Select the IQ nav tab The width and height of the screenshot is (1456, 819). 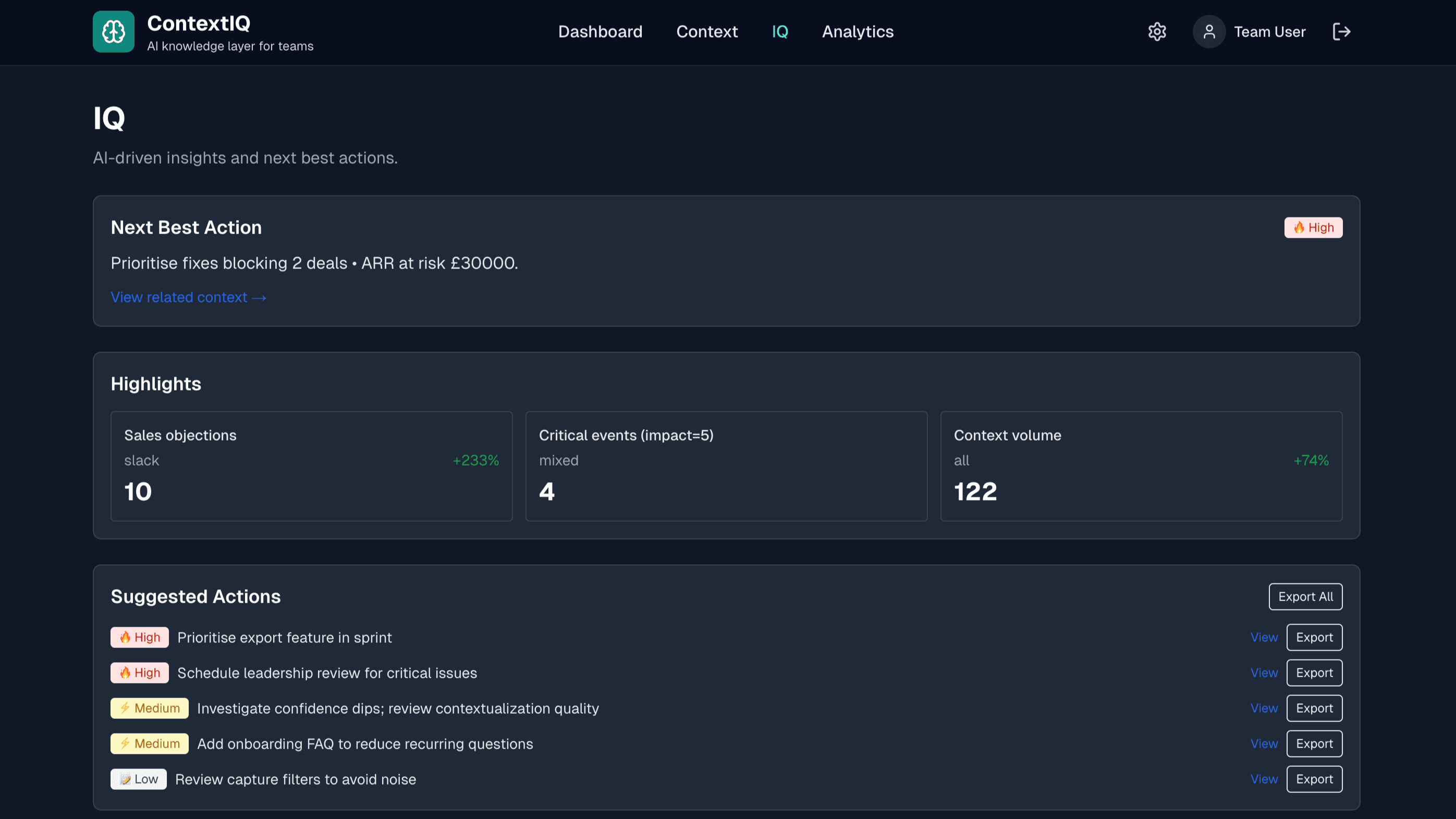coord(780,32)
